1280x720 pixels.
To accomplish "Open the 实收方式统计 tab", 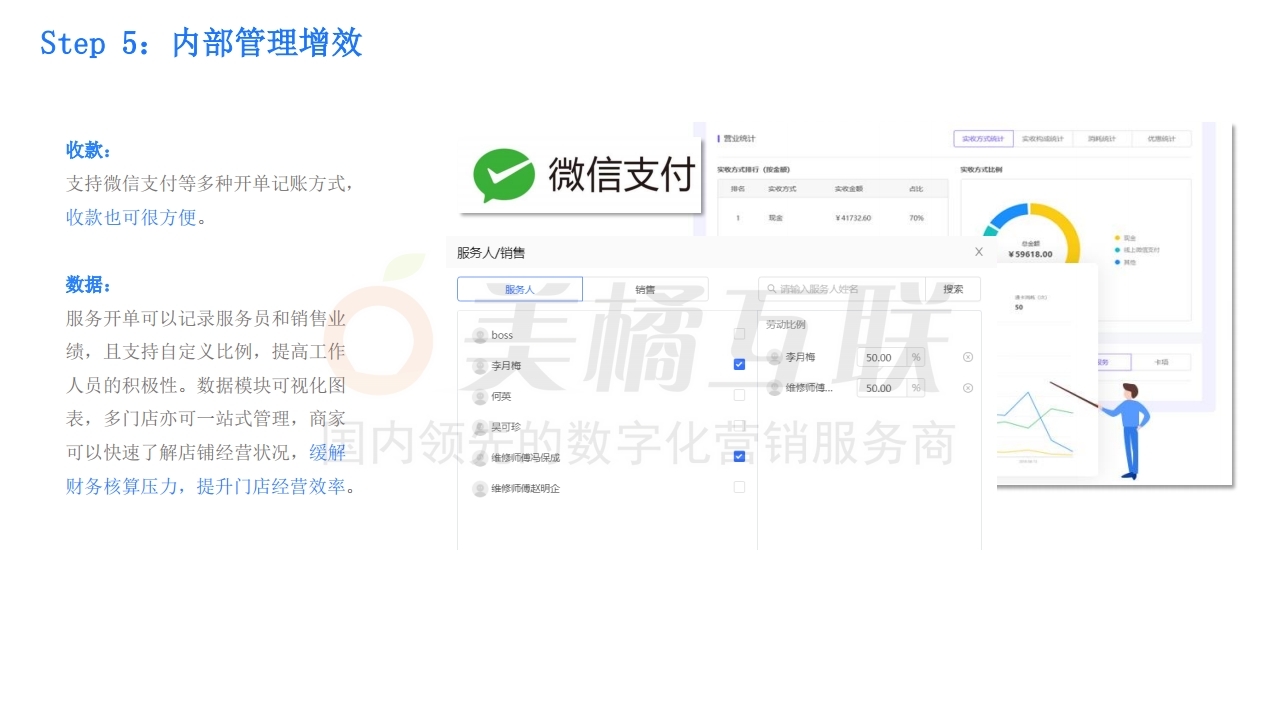I will (x=982, y=139).
